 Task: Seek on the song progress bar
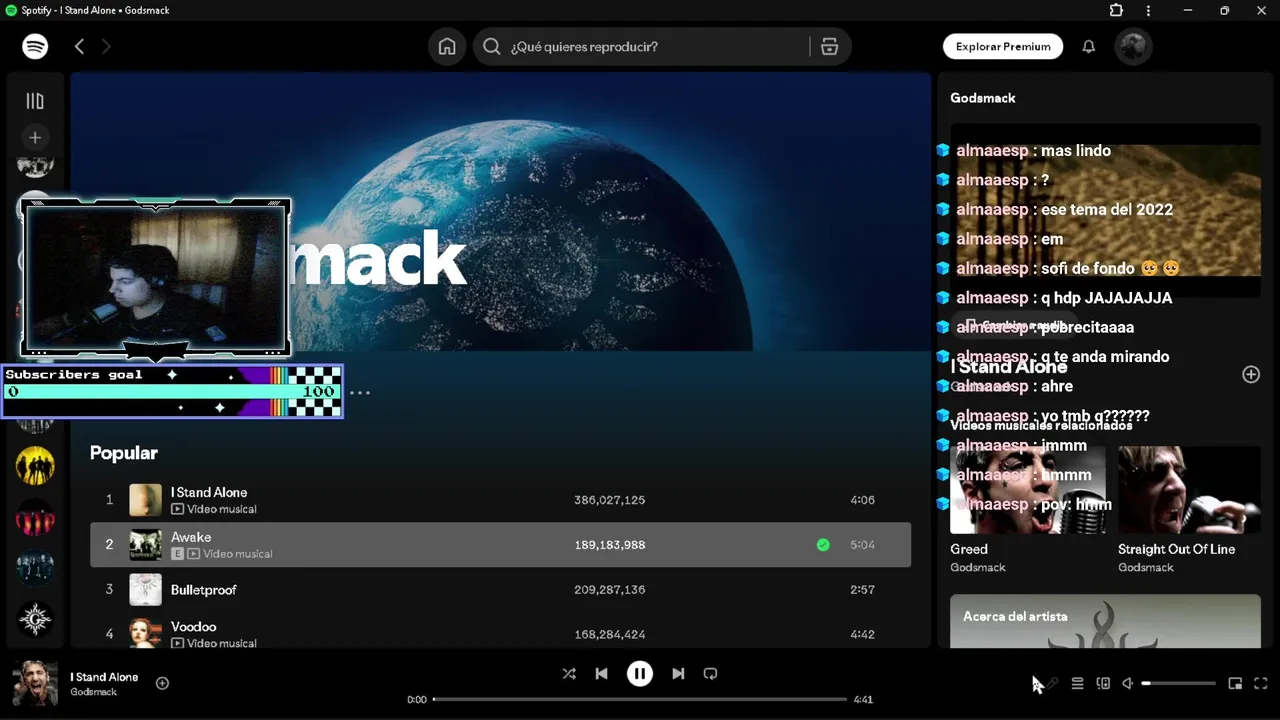tap(640, 699)
